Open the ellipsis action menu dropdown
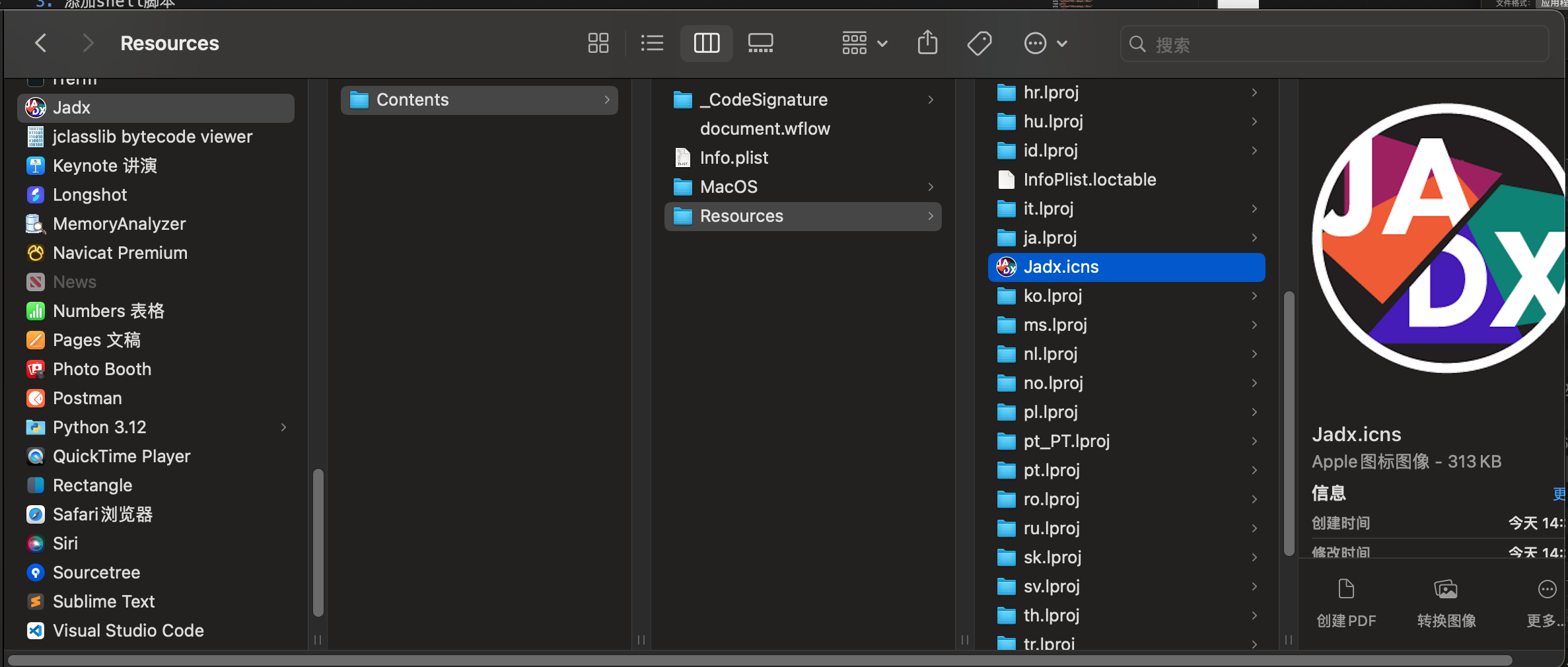This screenshot has height=667, width=1568. click(1045, 44)
